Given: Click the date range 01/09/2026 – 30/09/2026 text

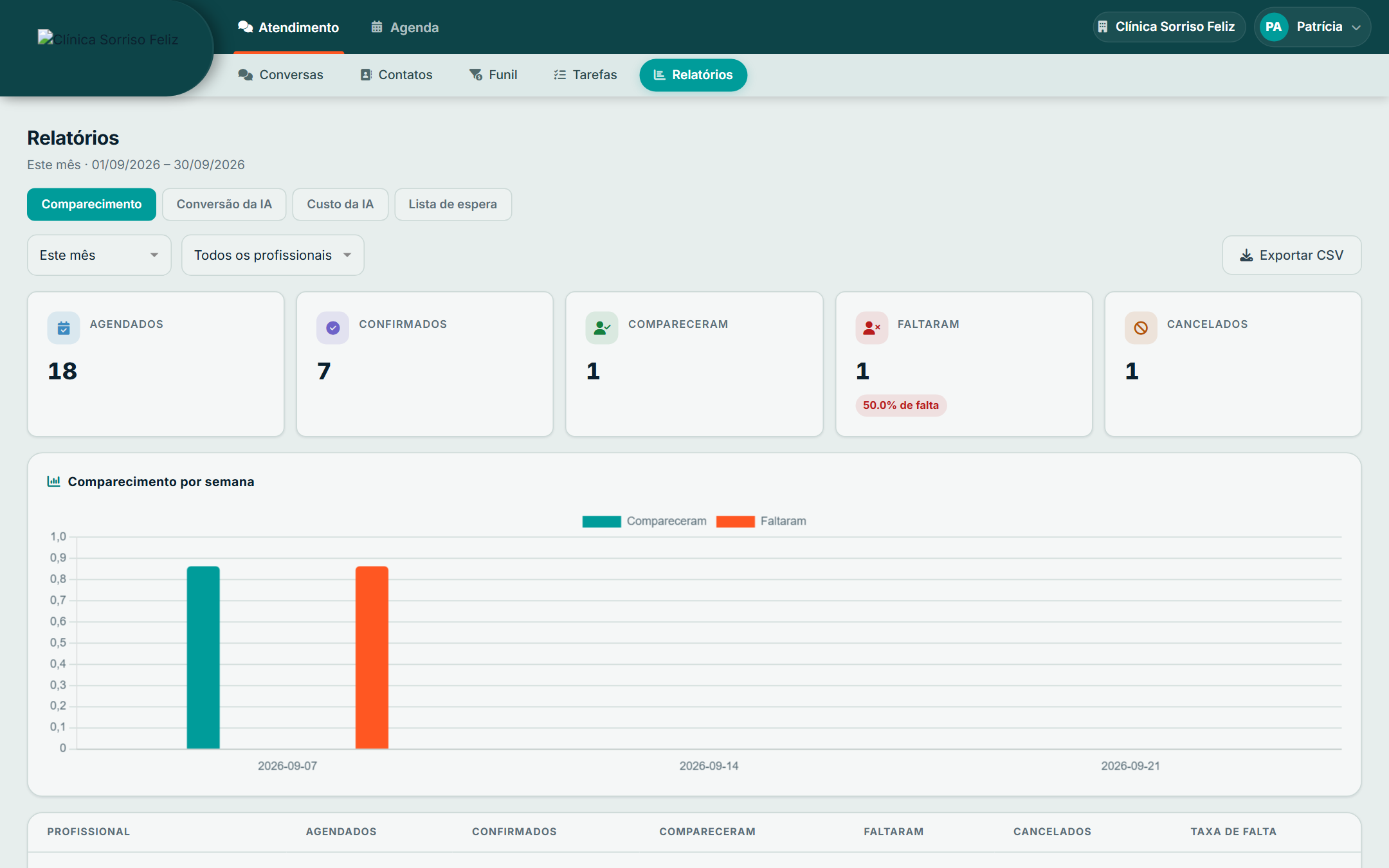Looking at the screenshot, I should [x=168, y=165].
